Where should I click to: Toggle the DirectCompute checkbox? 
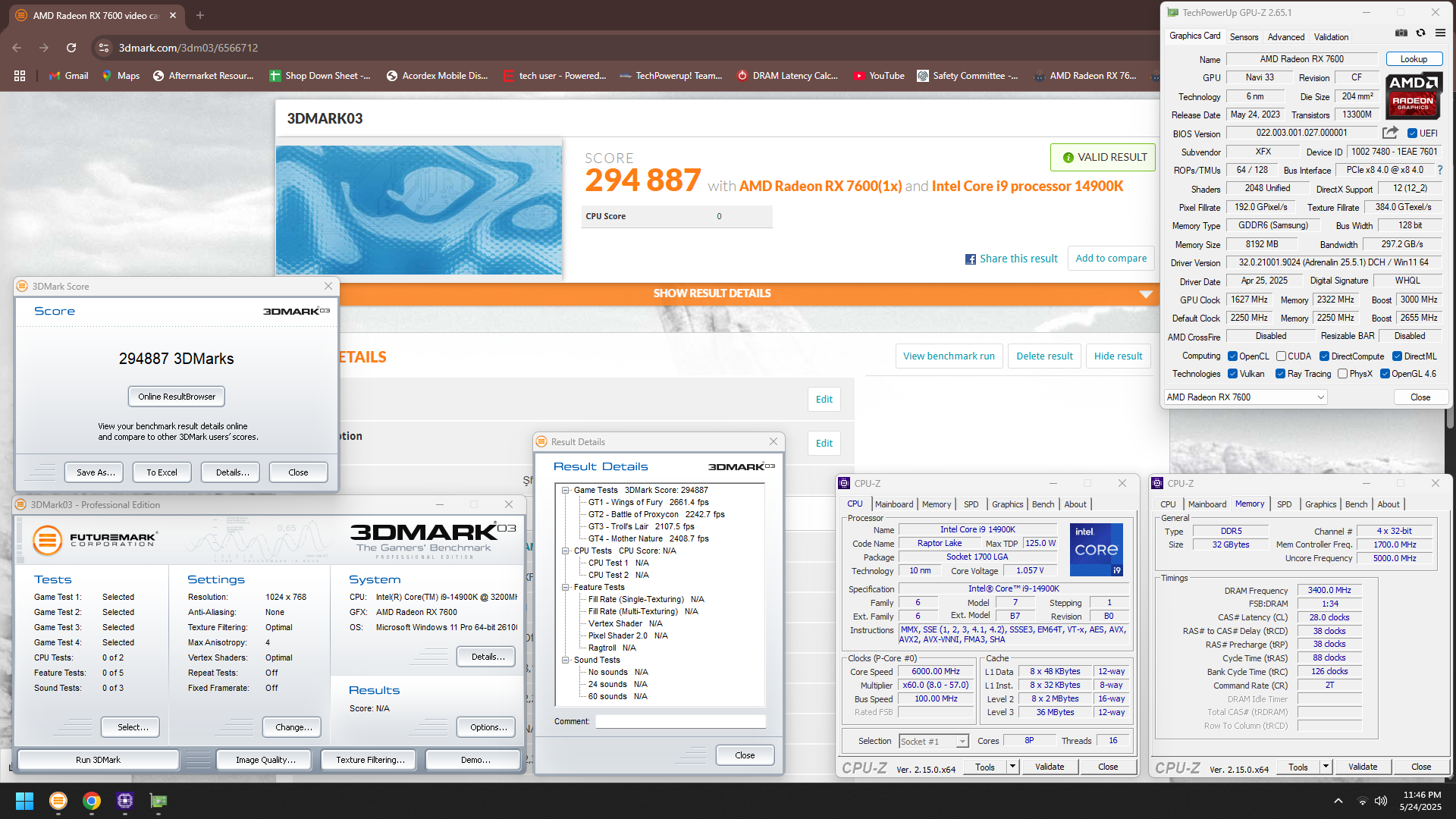click(x=1324, y=356)
